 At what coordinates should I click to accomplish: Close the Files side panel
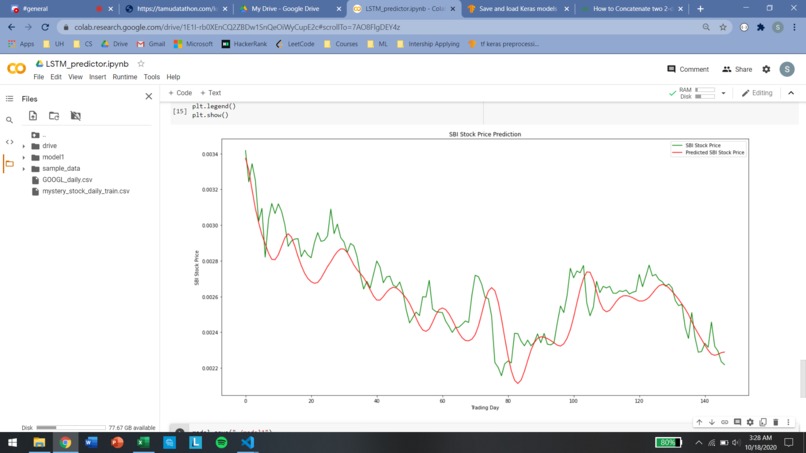point(149,96)
